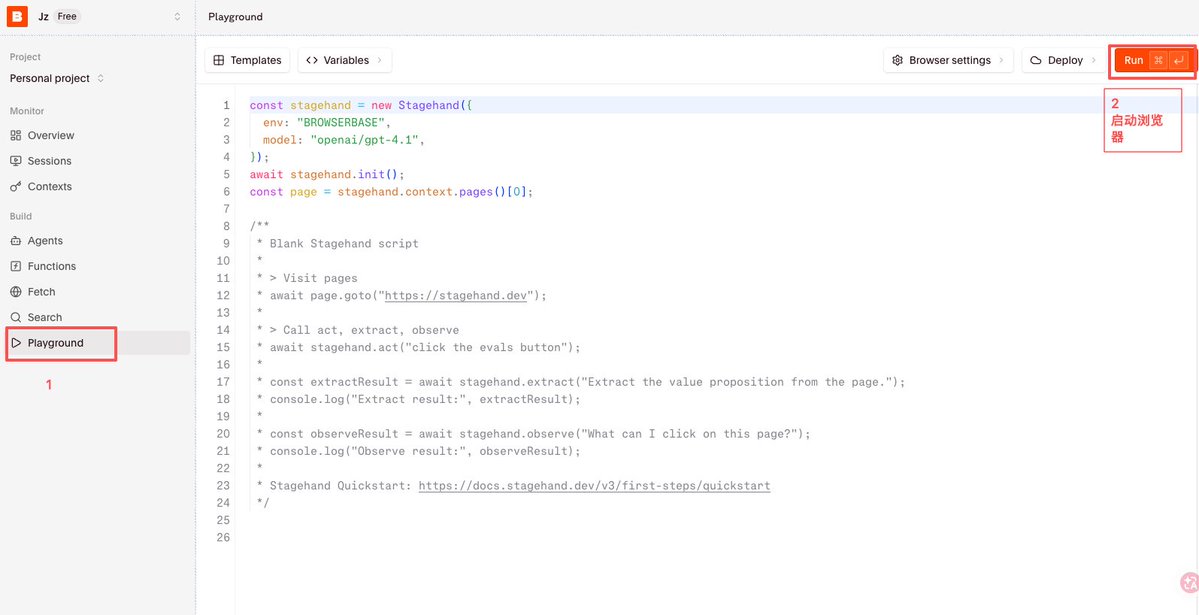Click the Project label in sidebar

(x=25, y=57)
